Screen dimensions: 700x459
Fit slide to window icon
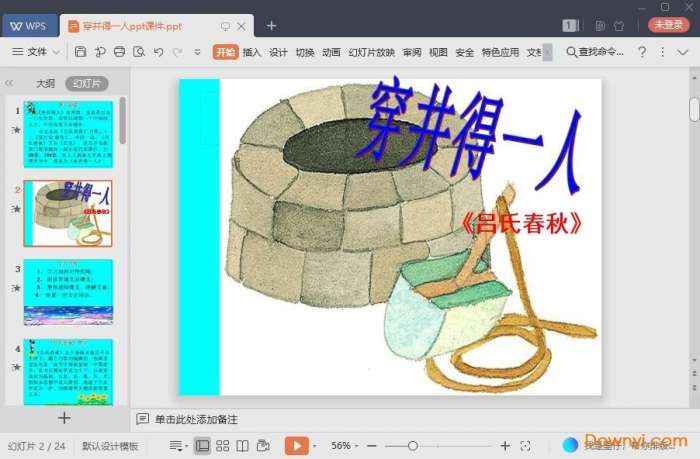click(x=525, y=446)
